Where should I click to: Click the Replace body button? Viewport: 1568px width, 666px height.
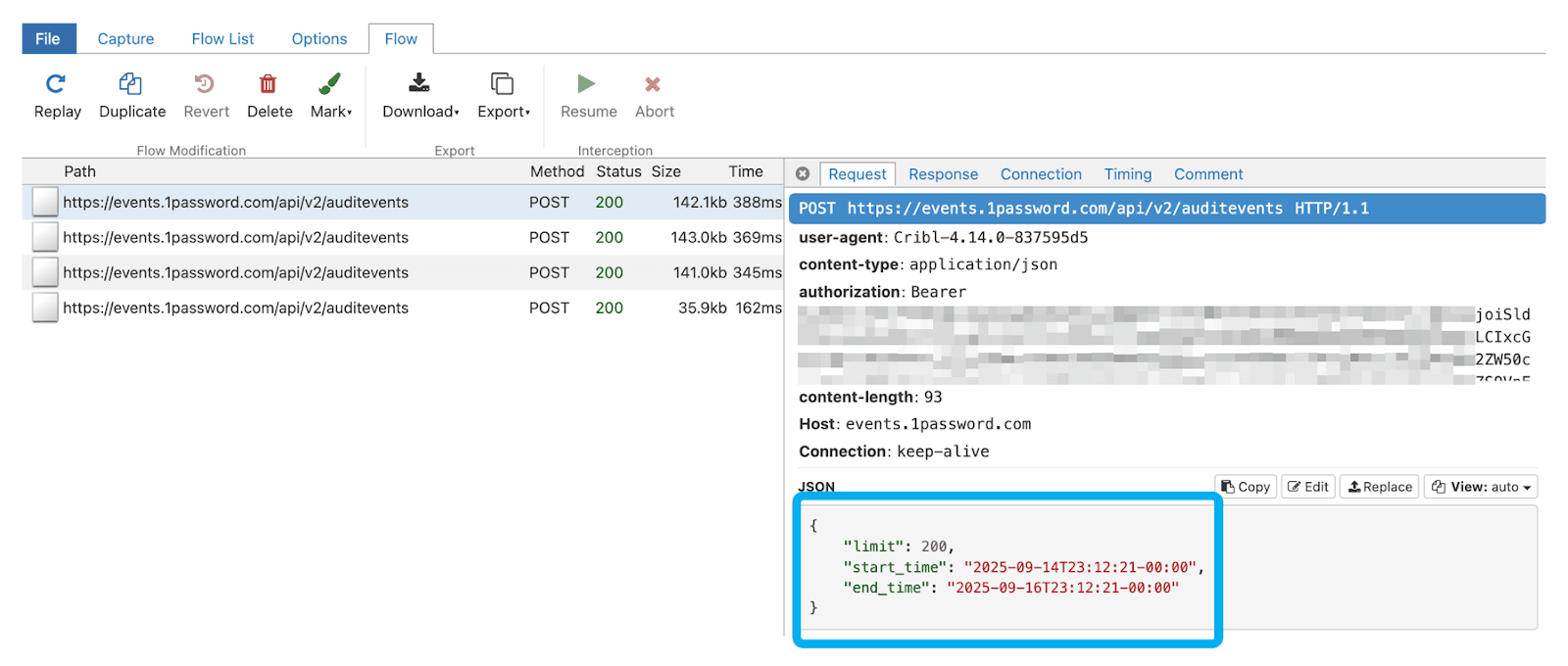[x=1380, y=487]
